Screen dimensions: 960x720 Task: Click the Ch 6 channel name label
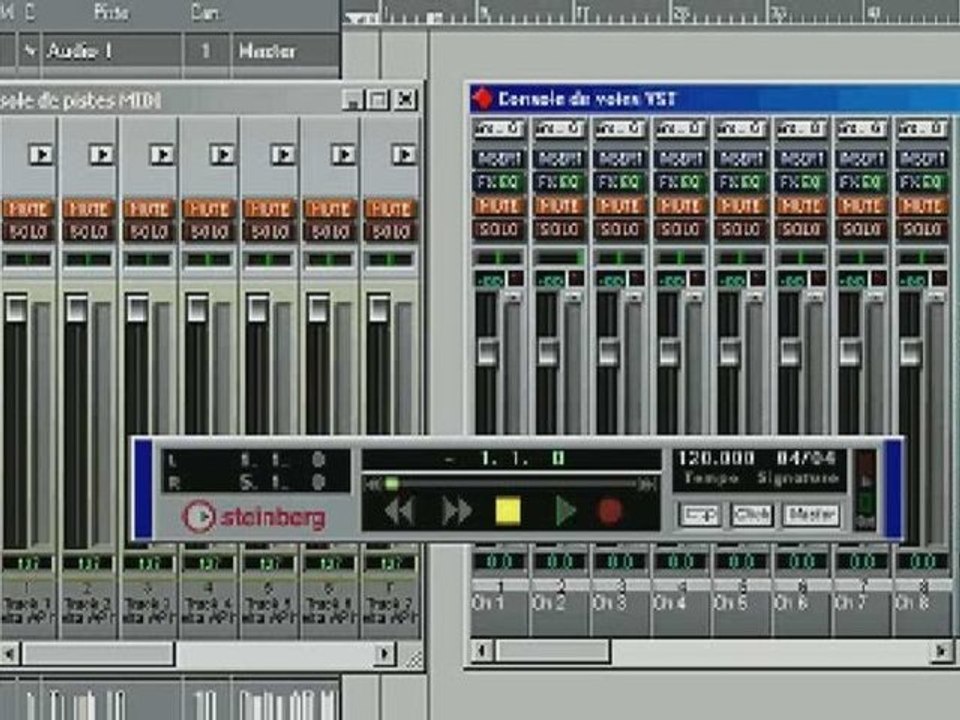coord(790,604)
